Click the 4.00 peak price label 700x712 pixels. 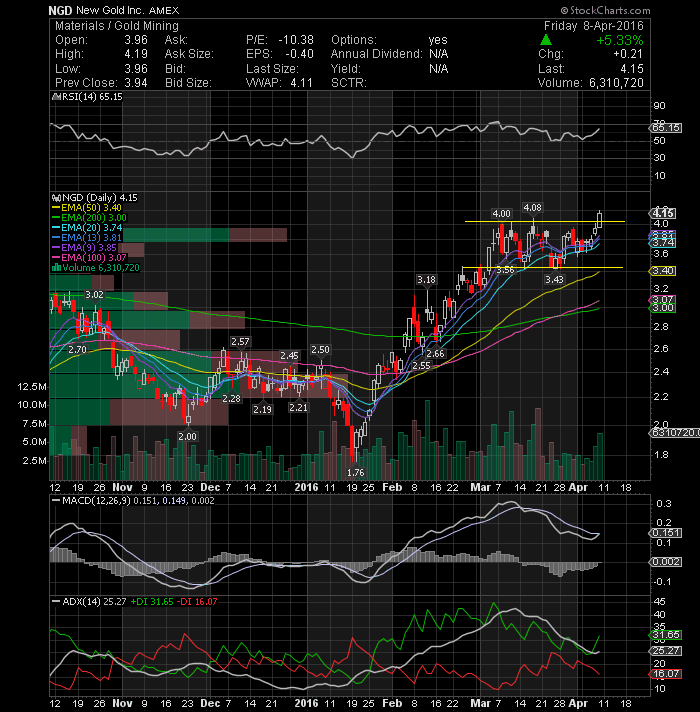[x=502, y=214]
